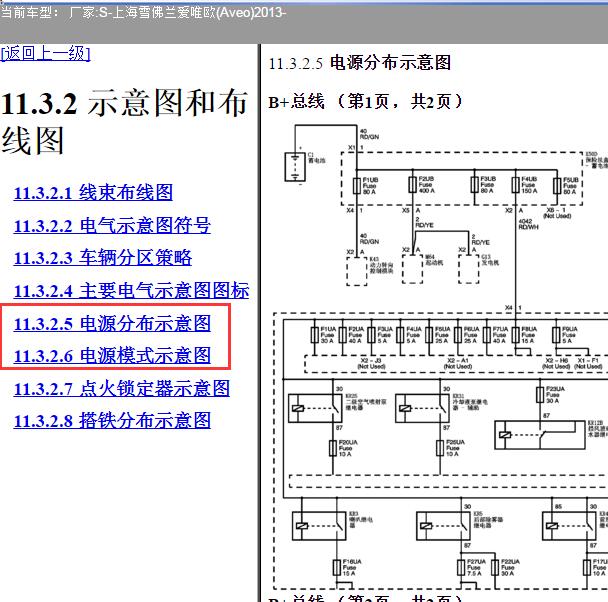The height and width of the screenshot is (602, 608).
Task: Click the F16UA 15 A fuse
Action: tap(337, 568)
